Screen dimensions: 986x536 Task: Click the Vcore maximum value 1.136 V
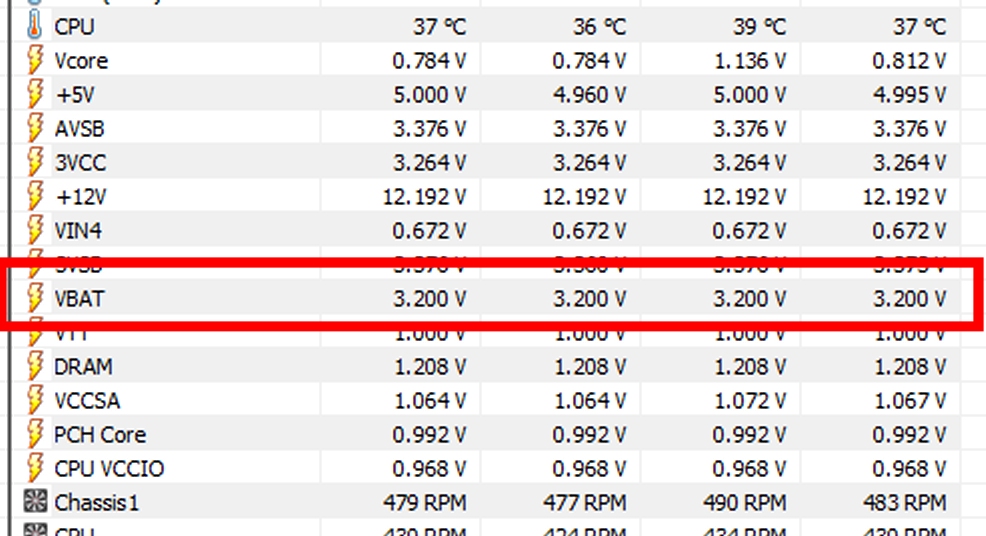click(748, 60)
